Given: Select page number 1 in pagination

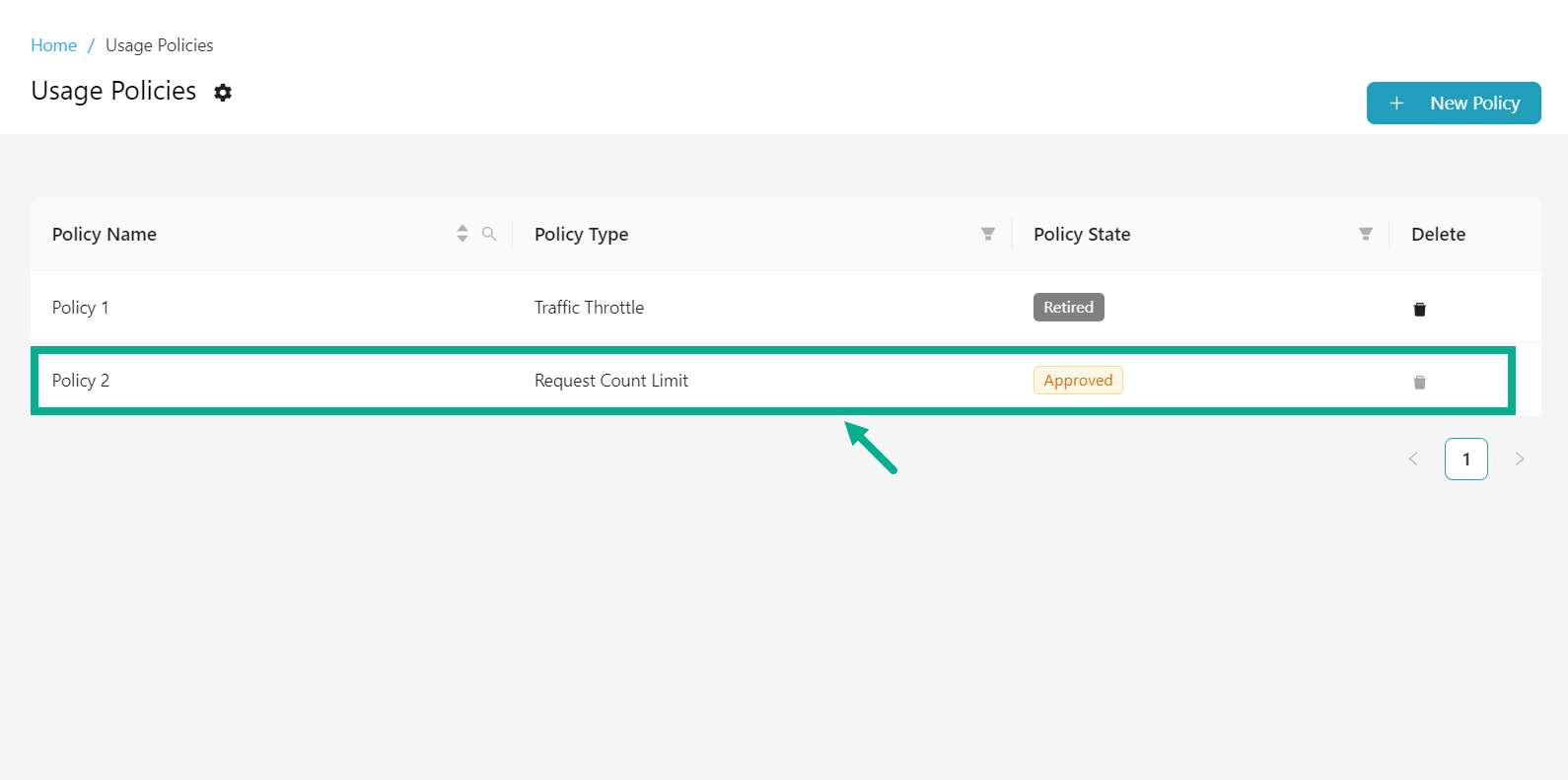Looking at the screenshot, I should coord(1465,459).
